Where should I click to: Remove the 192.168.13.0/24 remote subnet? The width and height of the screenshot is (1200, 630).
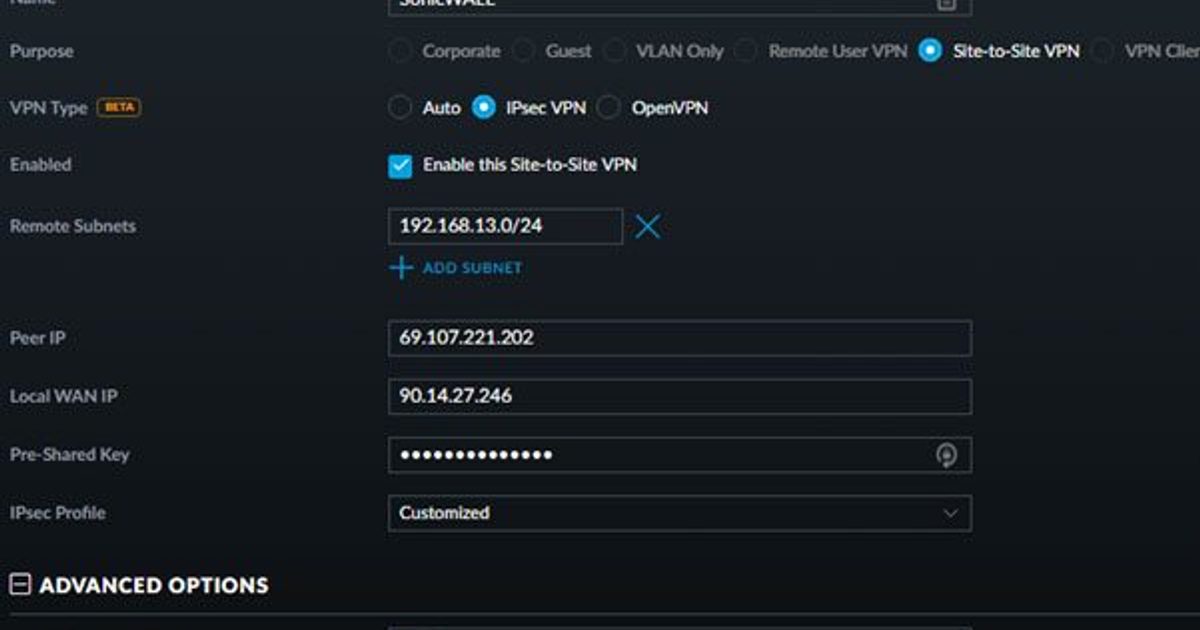pos(647,227)
